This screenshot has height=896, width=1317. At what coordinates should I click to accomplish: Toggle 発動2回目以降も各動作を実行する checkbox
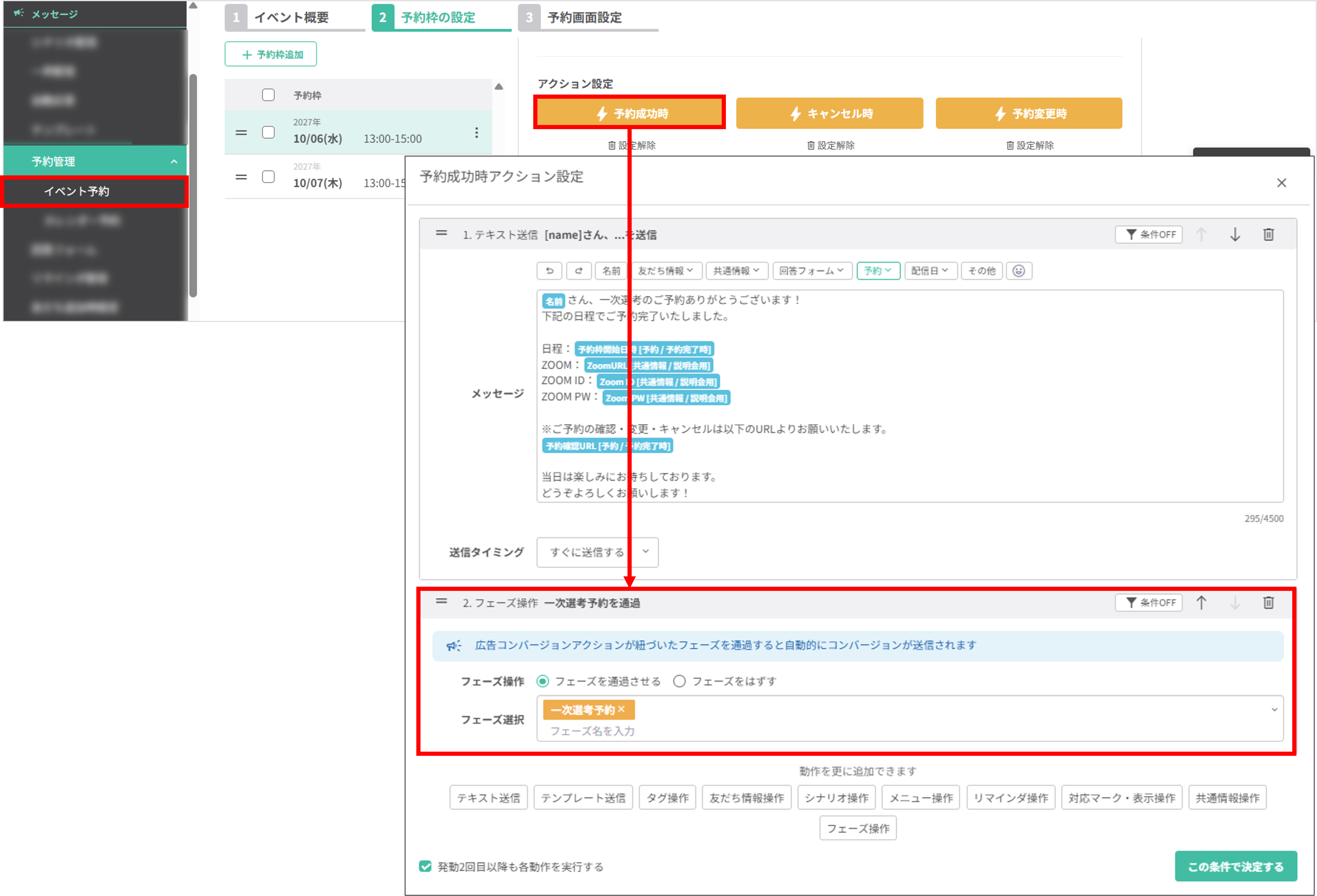(x=425, y=866)
